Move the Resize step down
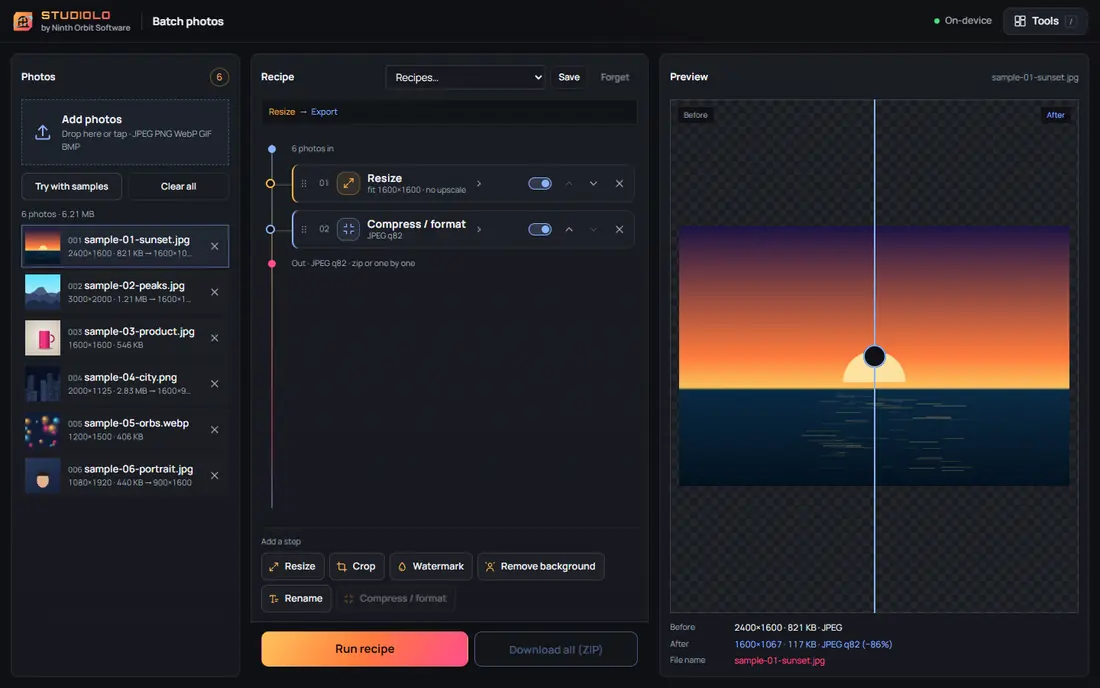1100x688 pixels. click(593, 184)
